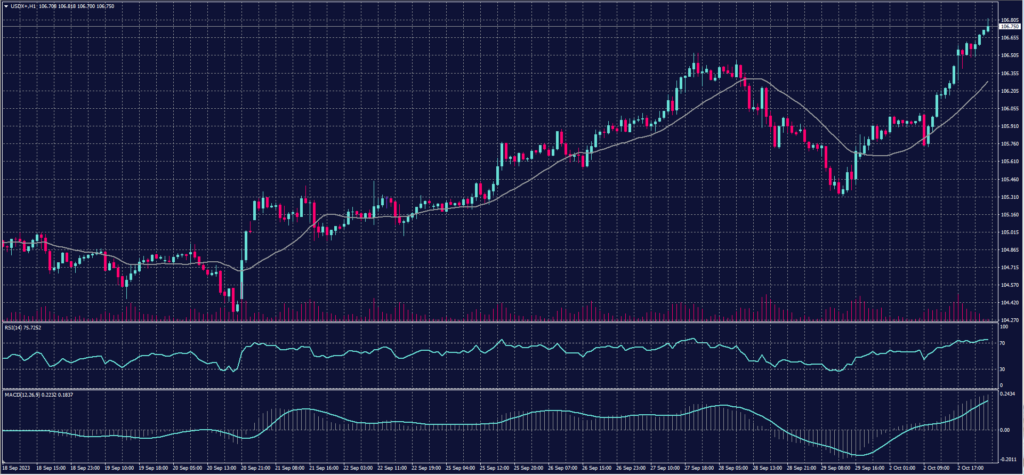Viewport: 1024px width, 475px height.
Task: Select divider between price chart and RSI pane
Action: 500,323
